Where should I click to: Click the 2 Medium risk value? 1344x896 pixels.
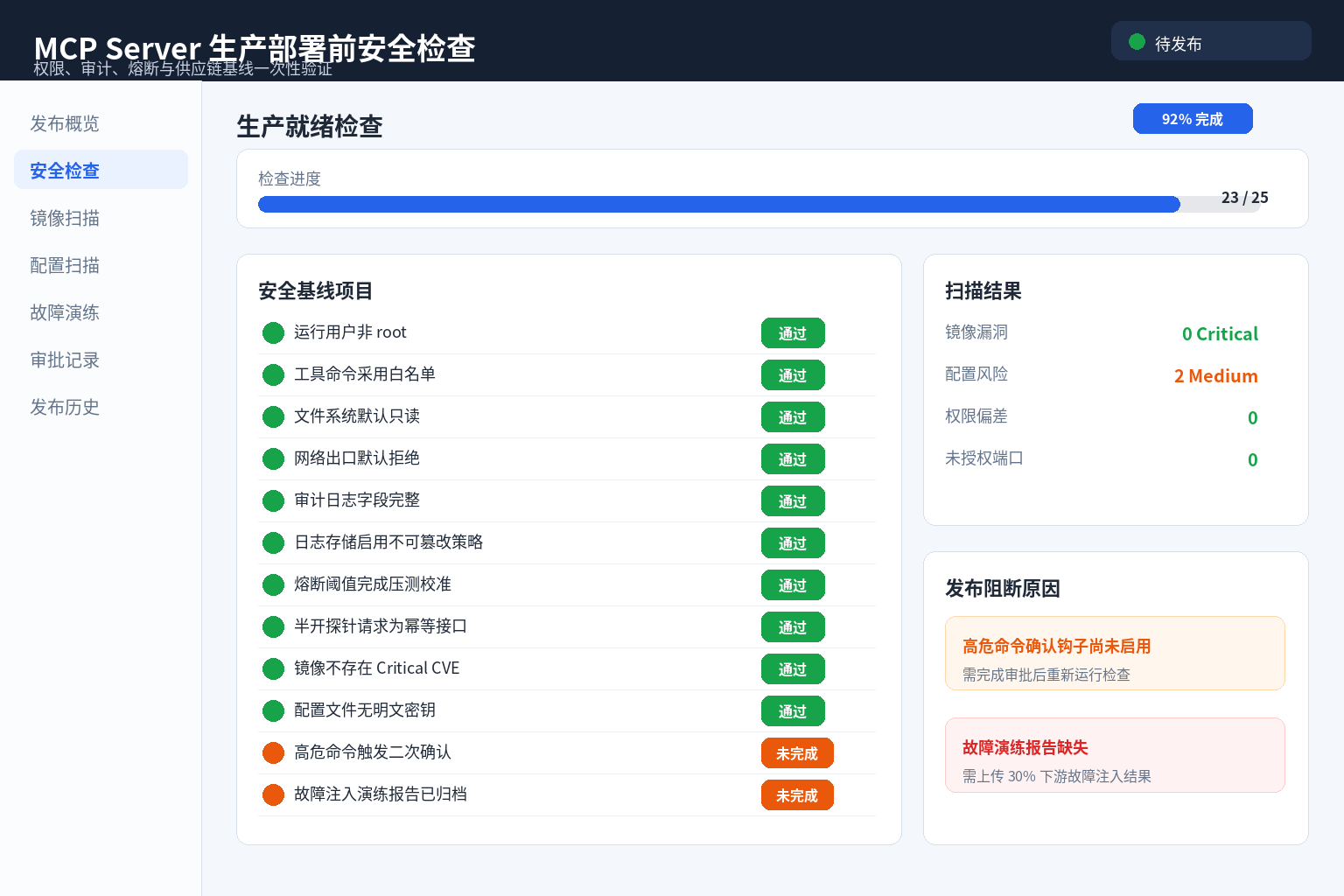coord(1216,375)
